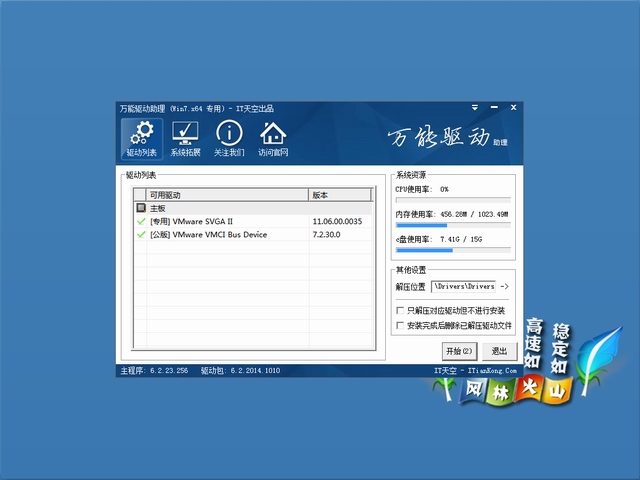
Task: Click disk value 7.41G / 15G
Action: [x=461, y=239]
